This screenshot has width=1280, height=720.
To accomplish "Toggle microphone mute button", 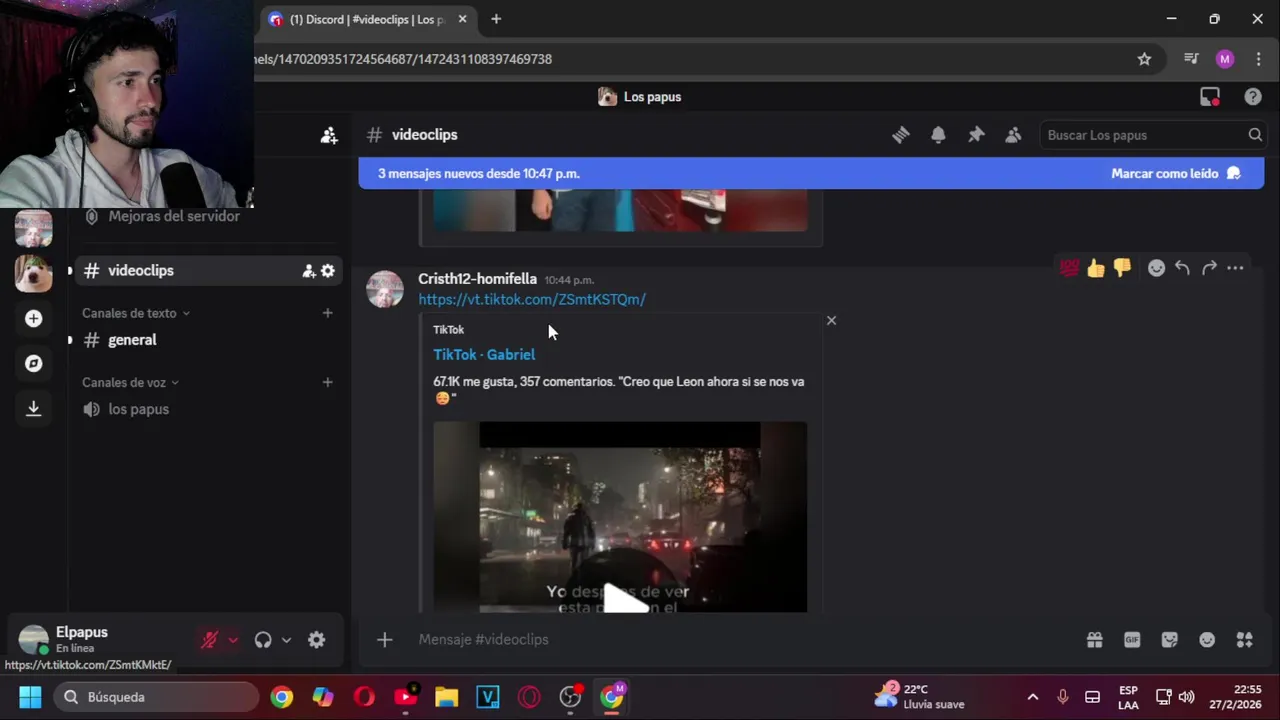I will [209, 640].
